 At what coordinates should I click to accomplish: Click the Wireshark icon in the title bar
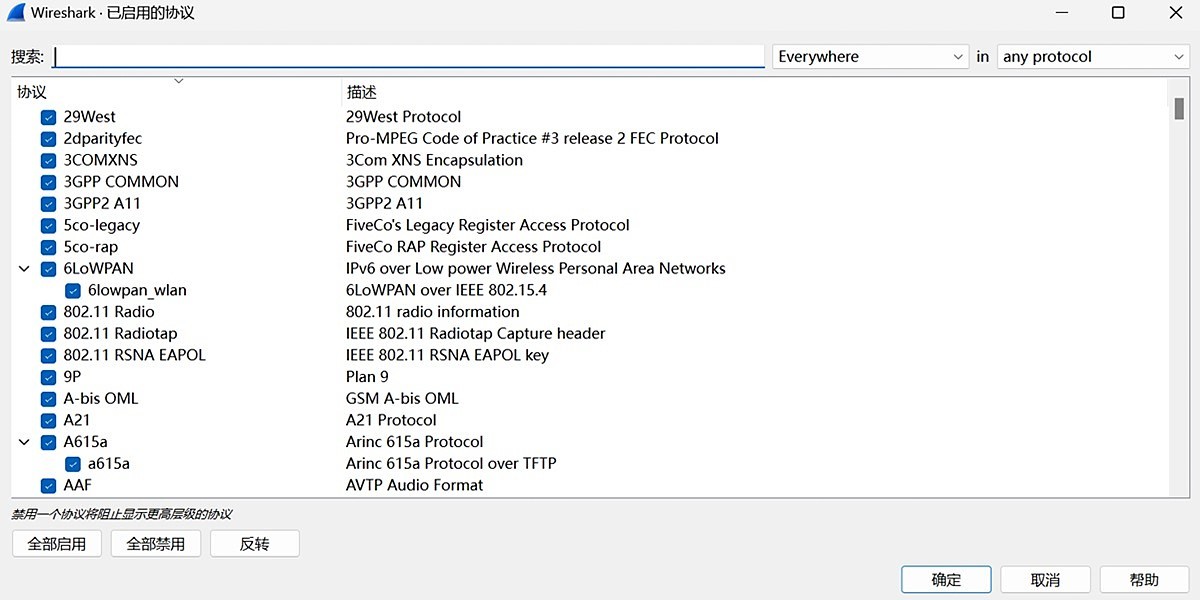click(14, 13)
